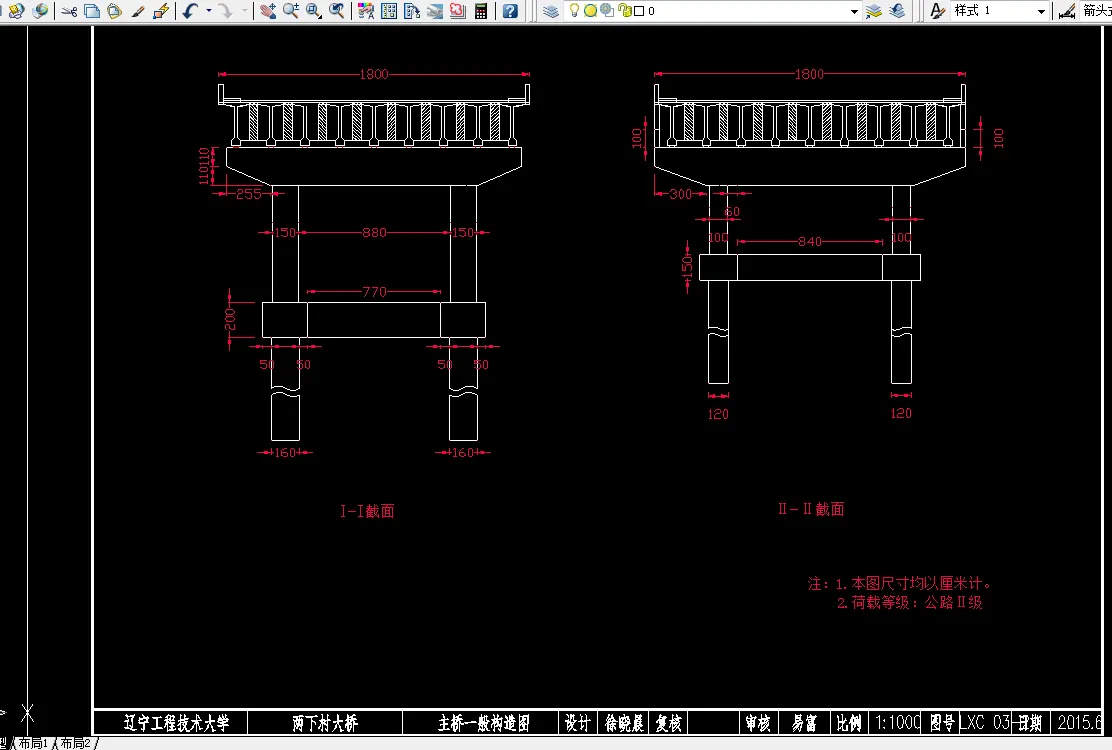The image size is (1112, 750).
Task: Click the layer 0 color square
Action: [639, 11]
